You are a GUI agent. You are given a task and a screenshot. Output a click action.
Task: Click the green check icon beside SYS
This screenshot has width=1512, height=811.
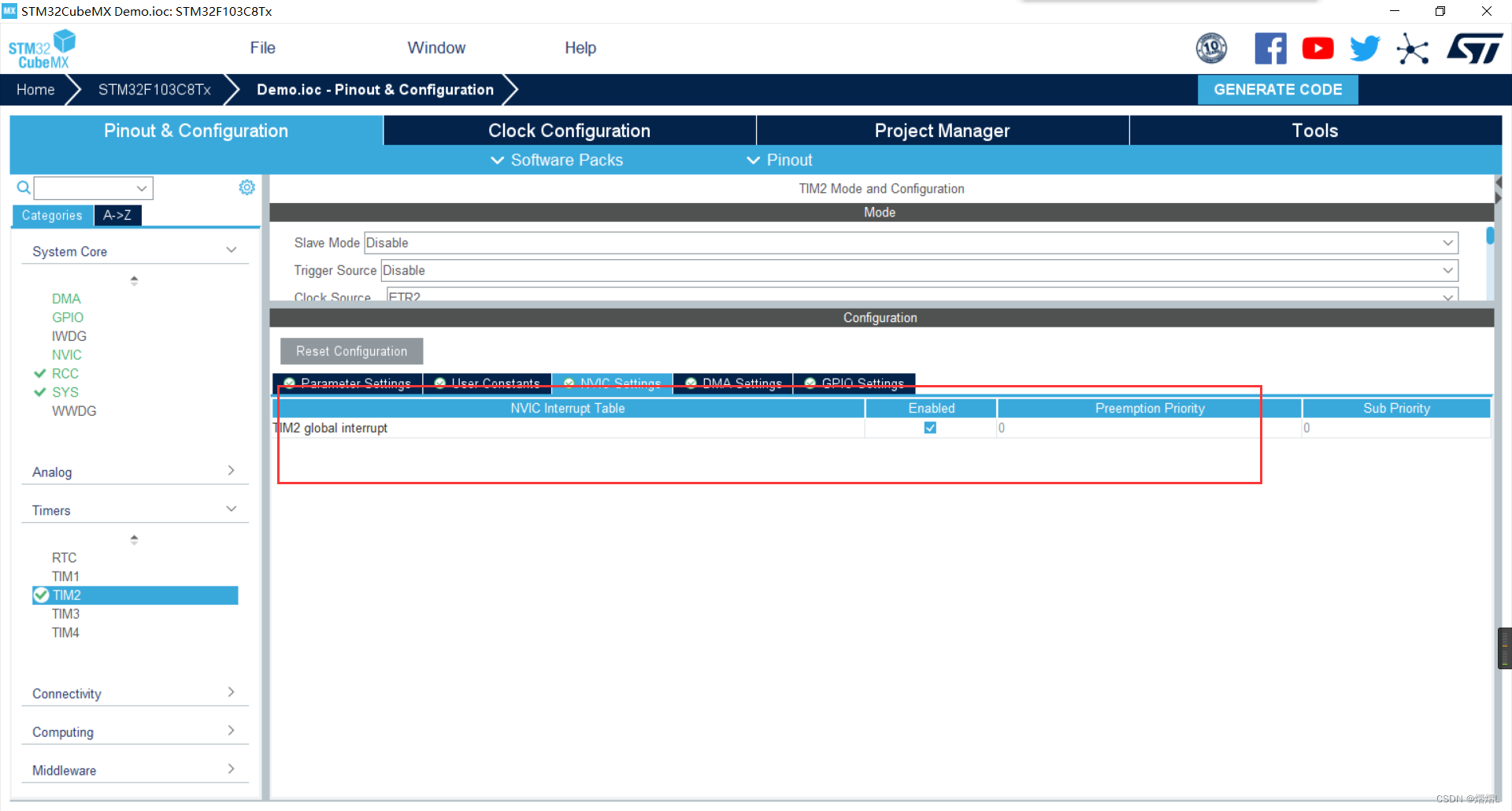[39, 392]
